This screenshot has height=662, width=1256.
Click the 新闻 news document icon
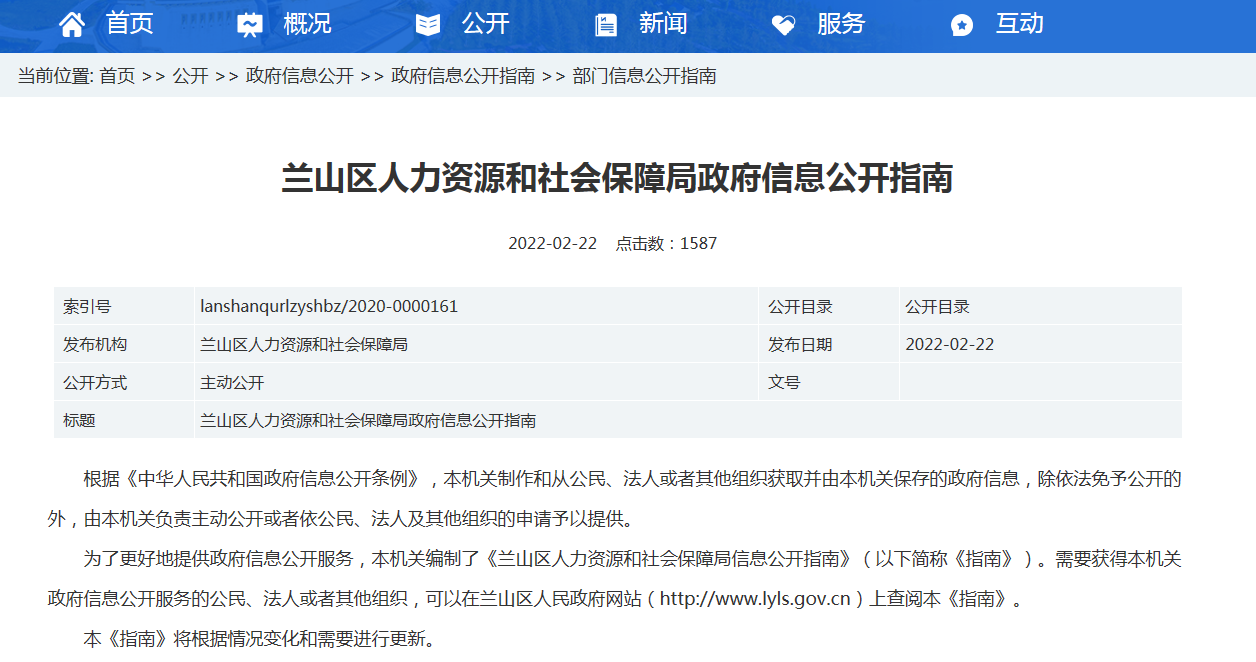(606, 25)
